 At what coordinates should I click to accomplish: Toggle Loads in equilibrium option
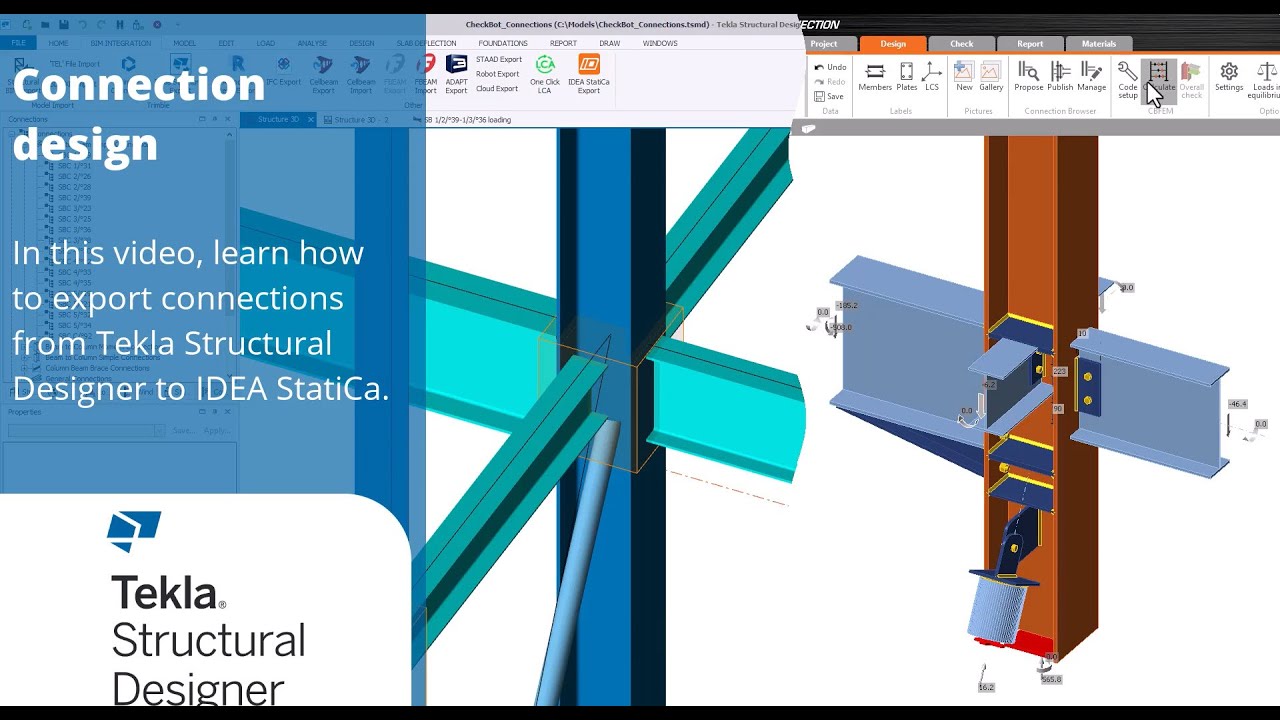click(1265, 80)
